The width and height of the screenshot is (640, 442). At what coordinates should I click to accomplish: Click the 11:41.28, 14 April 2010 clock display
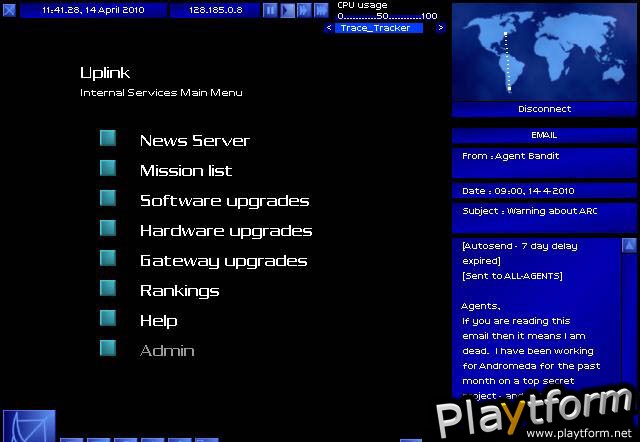(x=93, y=10)
